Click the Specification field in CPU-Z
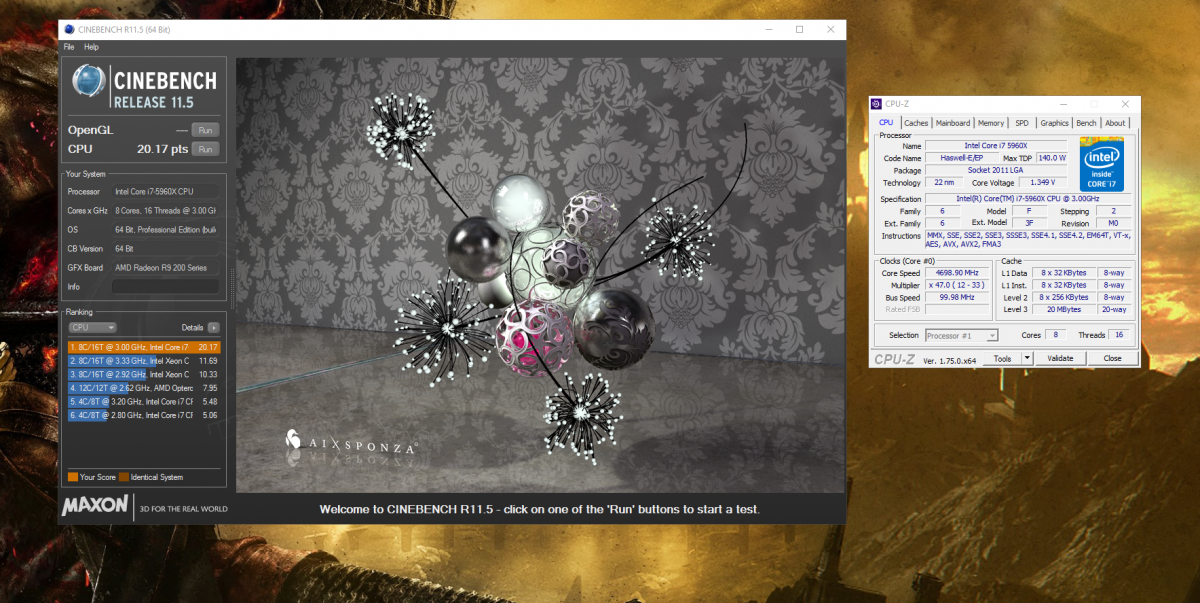1200x603 pixels. click(x=1029, y=198)
